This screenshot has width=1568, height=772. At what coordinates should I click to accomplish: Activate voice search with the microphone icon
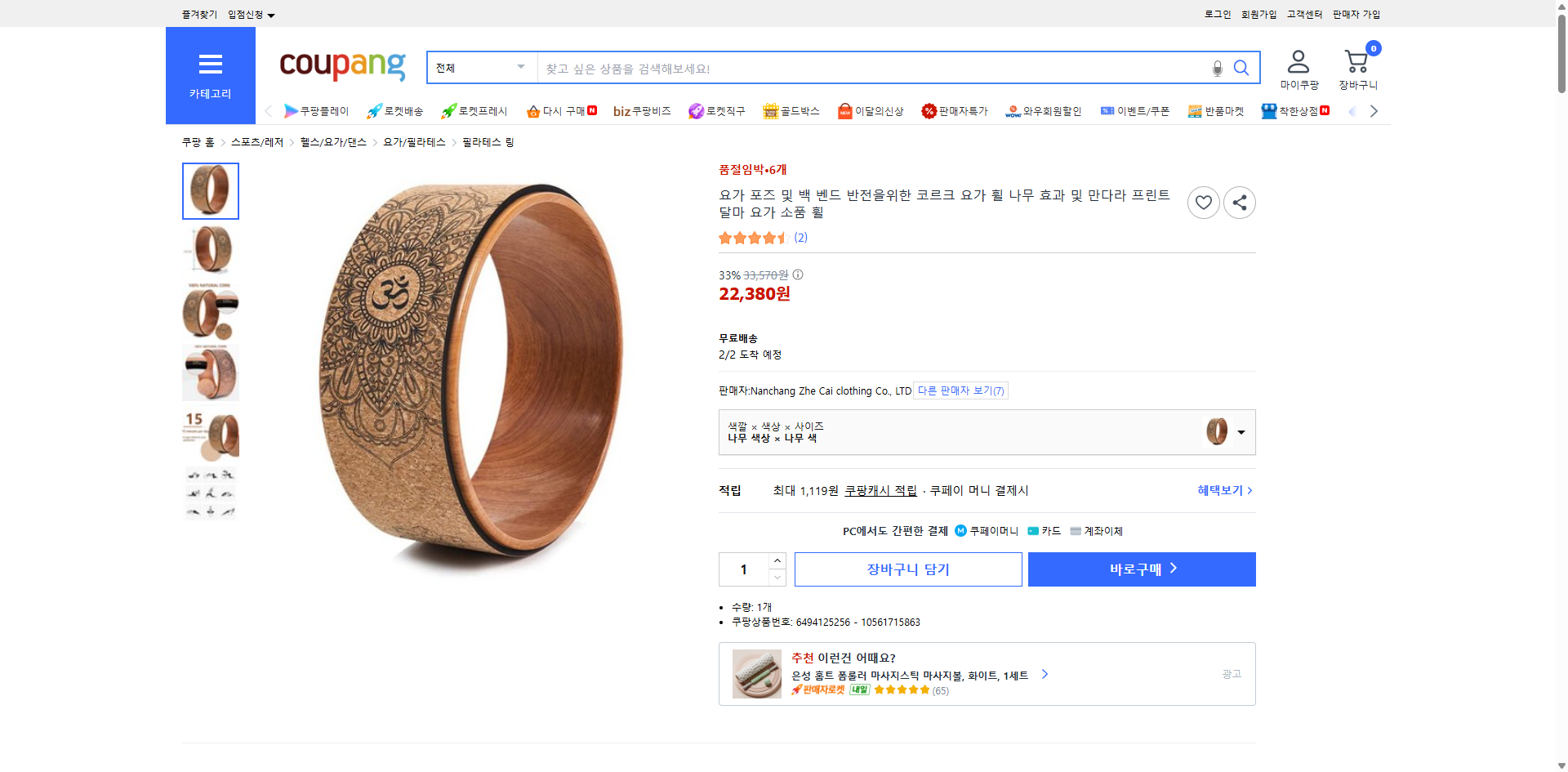click(x=1217, y=68)
